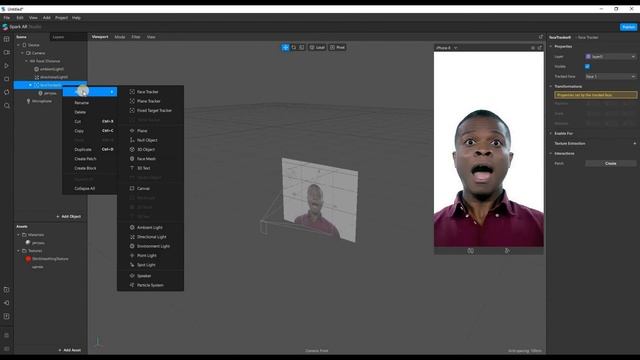Click the upload export icon in lower sidebar
This screenshot has width=640, height=360.
click(x=7, y=316)
